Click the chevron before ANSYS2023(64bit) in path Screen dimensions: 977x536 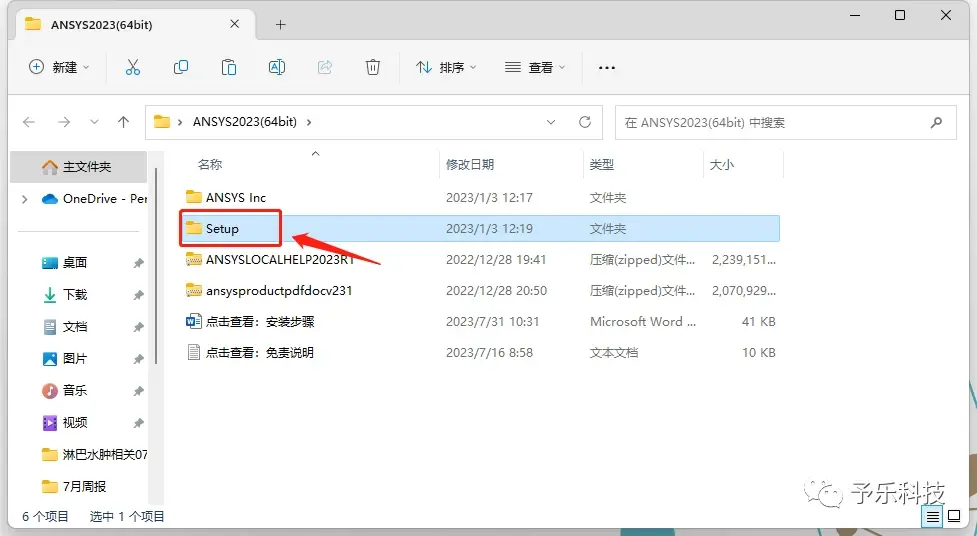(x=180, y=122)
